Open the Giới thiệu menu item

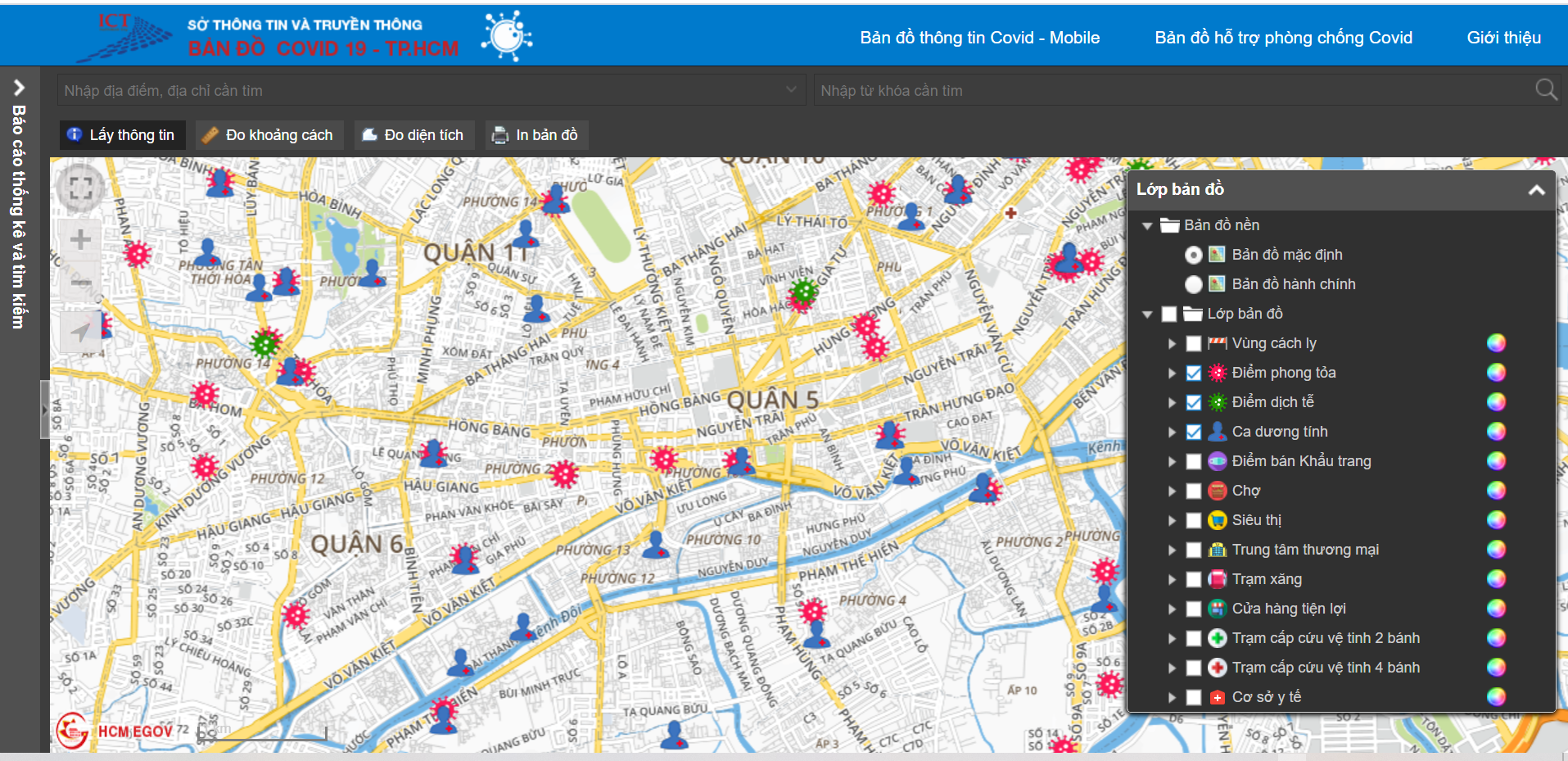pos(1503,38)
